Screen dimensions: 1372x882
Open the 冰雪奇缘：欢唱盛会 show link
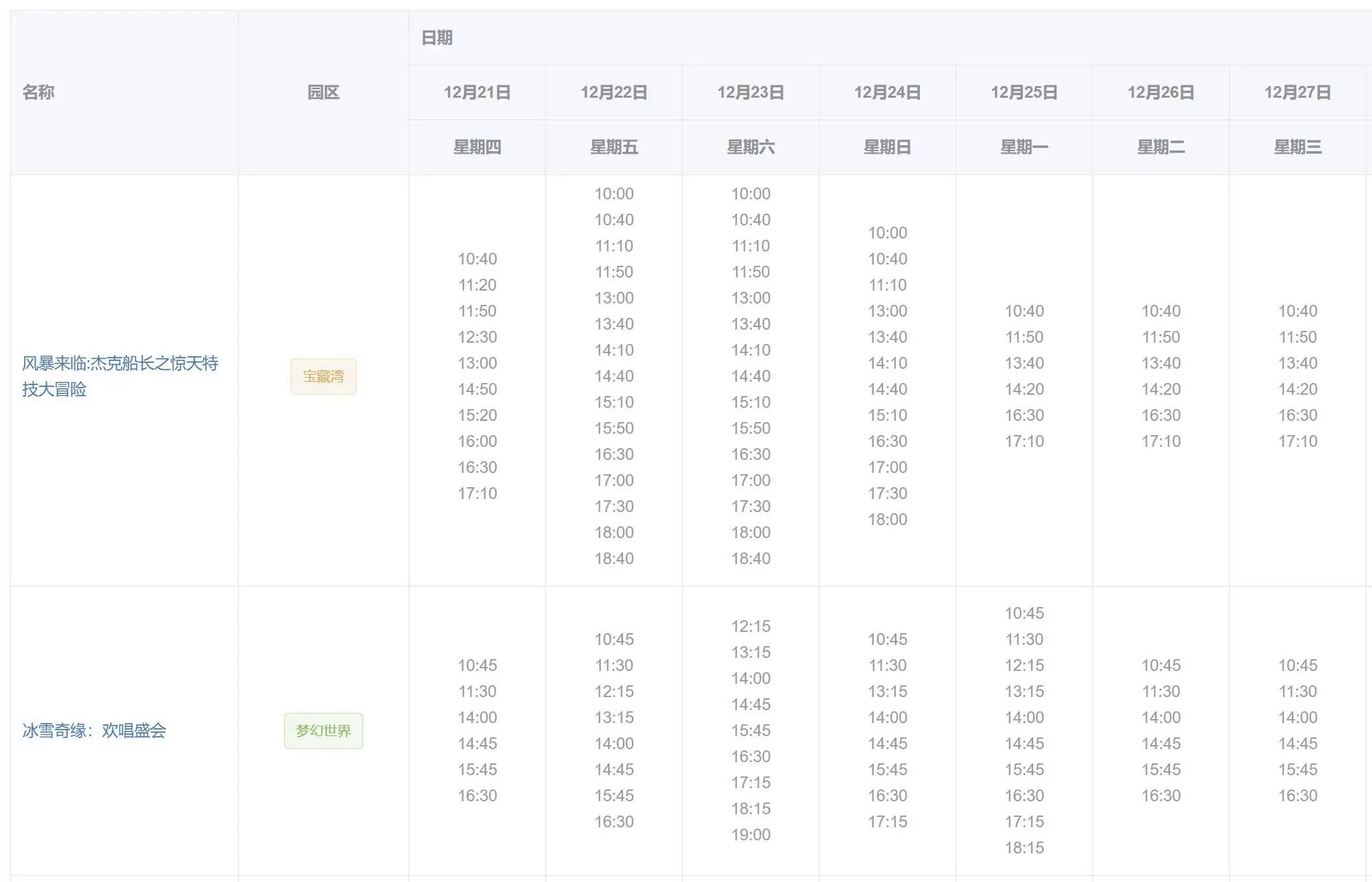point(94,730)
